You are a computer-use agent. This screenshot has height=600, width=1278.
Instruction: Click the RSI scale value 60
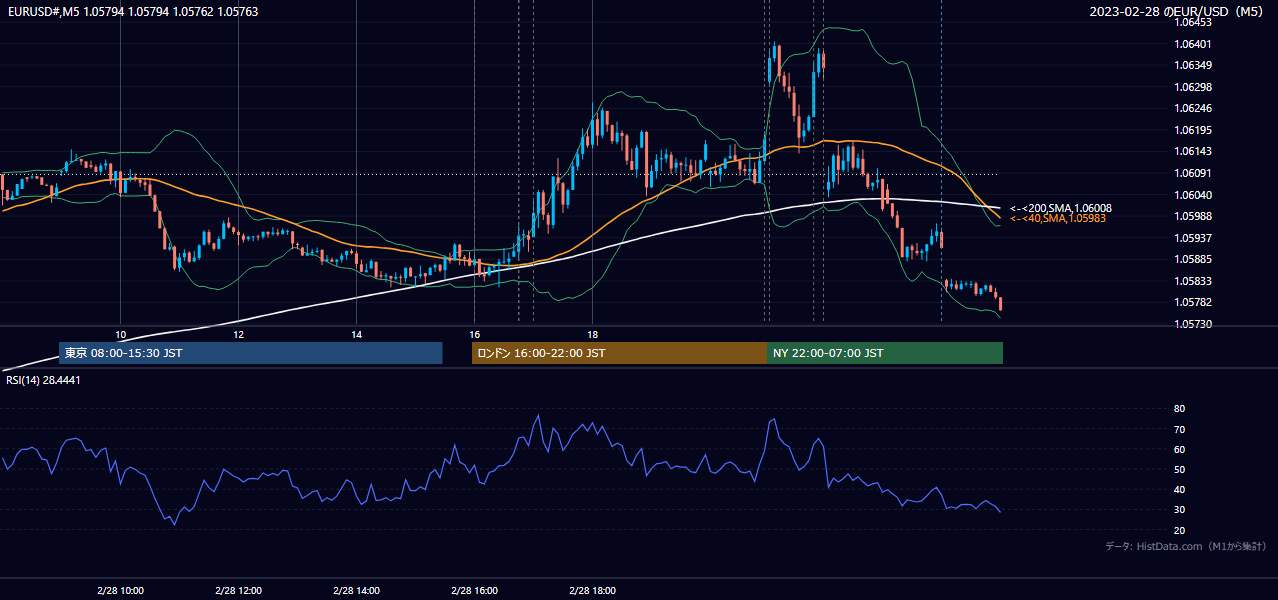point(1179,449)
